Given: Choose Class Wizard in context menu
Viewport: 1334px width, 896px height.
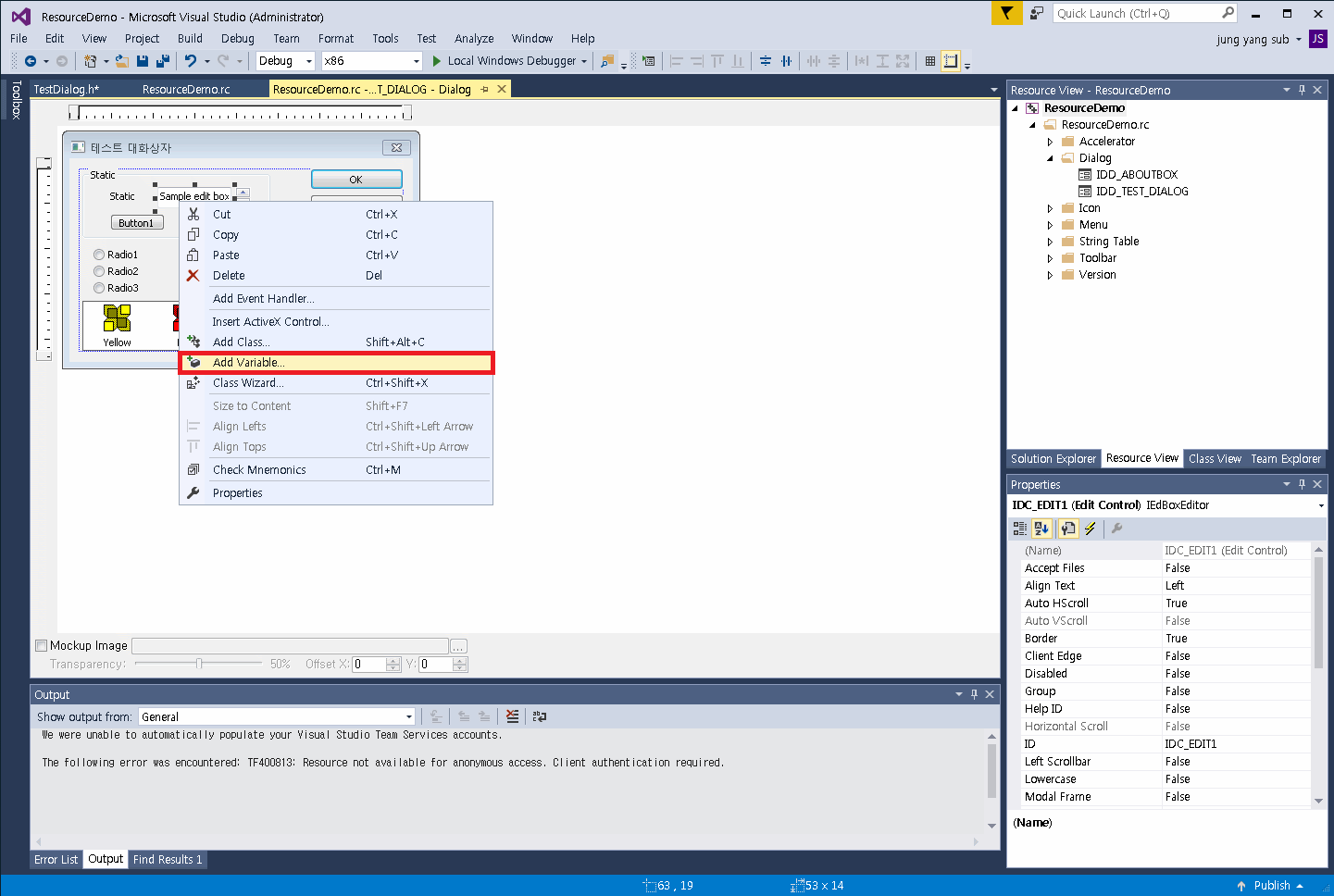Looking at the screenshot, I should (336, 383).
